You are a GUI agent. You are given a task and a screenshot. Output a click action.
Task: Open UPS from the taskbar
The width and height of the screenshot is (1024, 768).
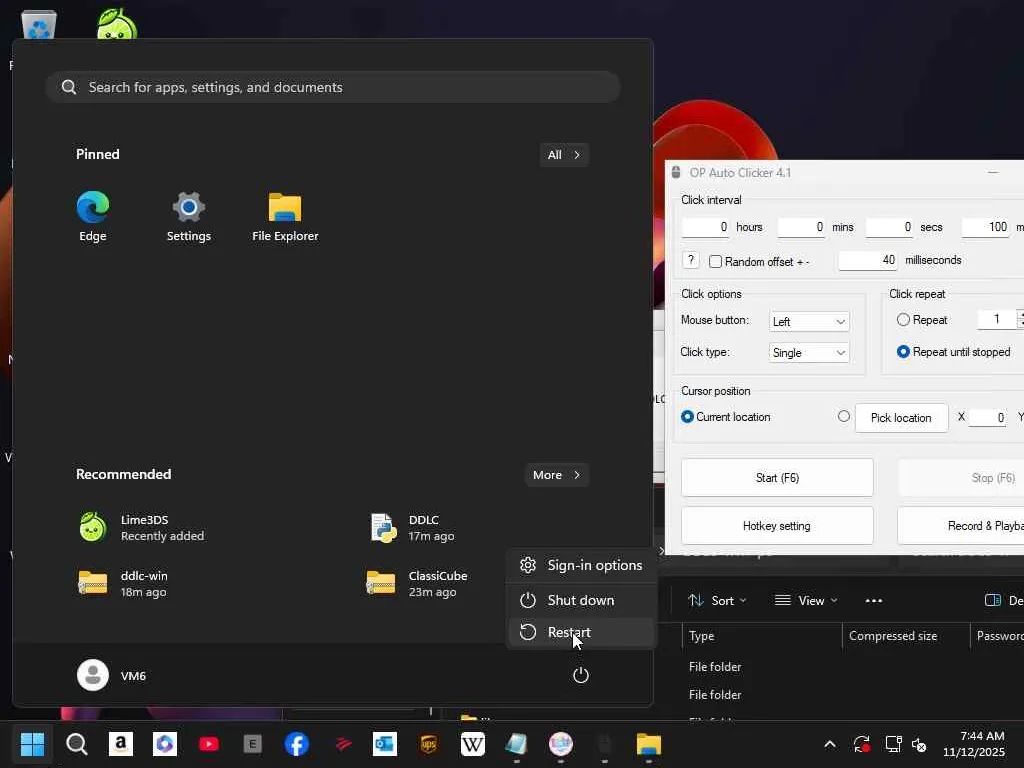[429, 744]
